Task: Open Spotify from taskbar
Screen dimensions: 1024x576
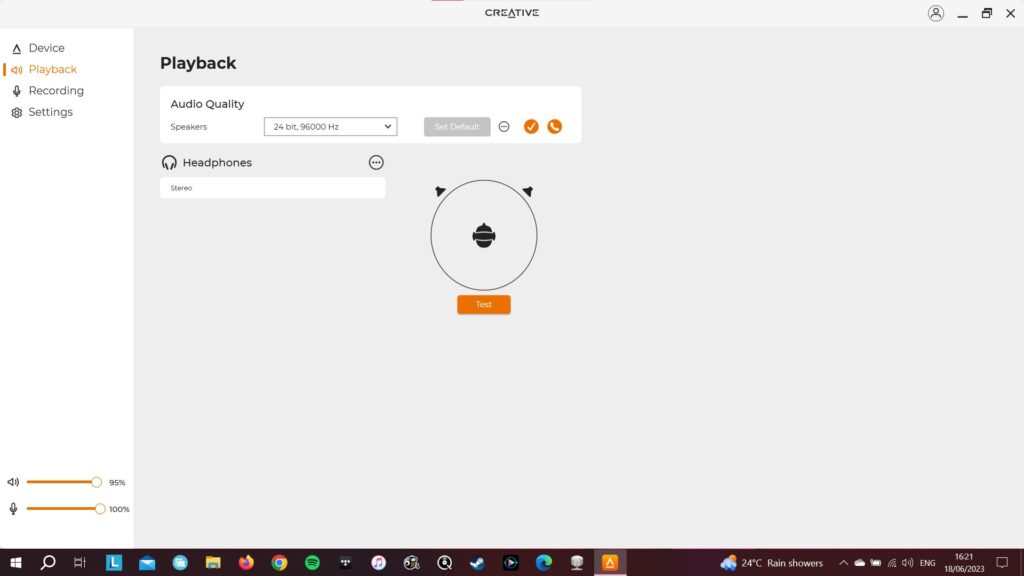Action: 312,562
